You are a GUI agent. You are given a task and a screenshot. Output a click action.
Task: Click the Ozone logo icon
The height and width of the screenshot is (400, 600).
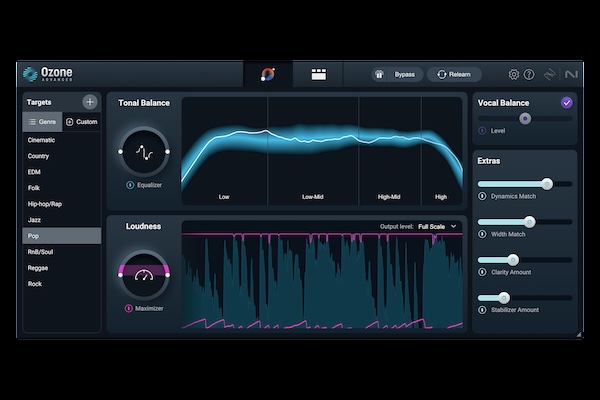(x=30, y=74)
